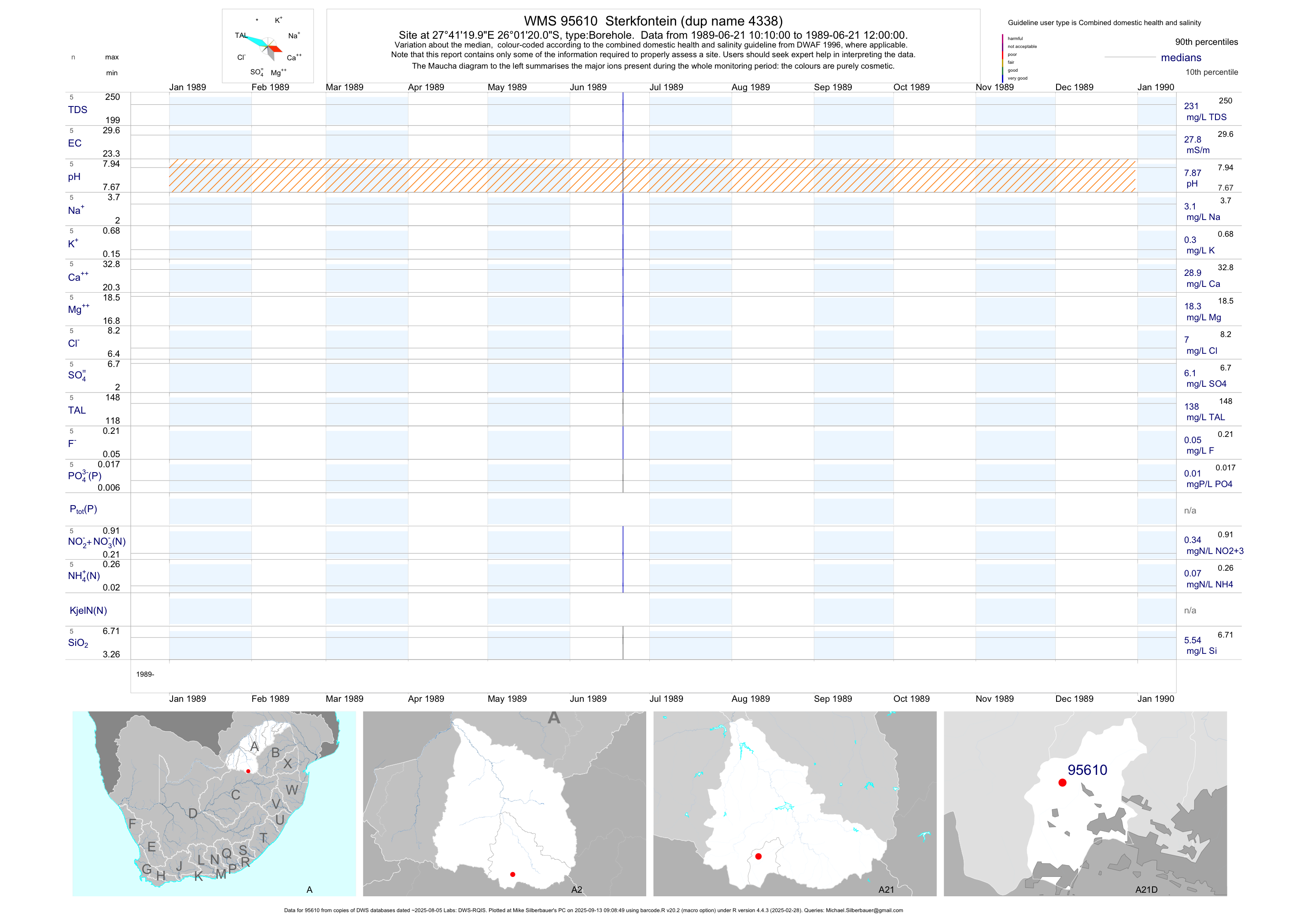Click the KjelN(N) parameter label
Screen dimensions: 1307x924
[x=88, y=611]
